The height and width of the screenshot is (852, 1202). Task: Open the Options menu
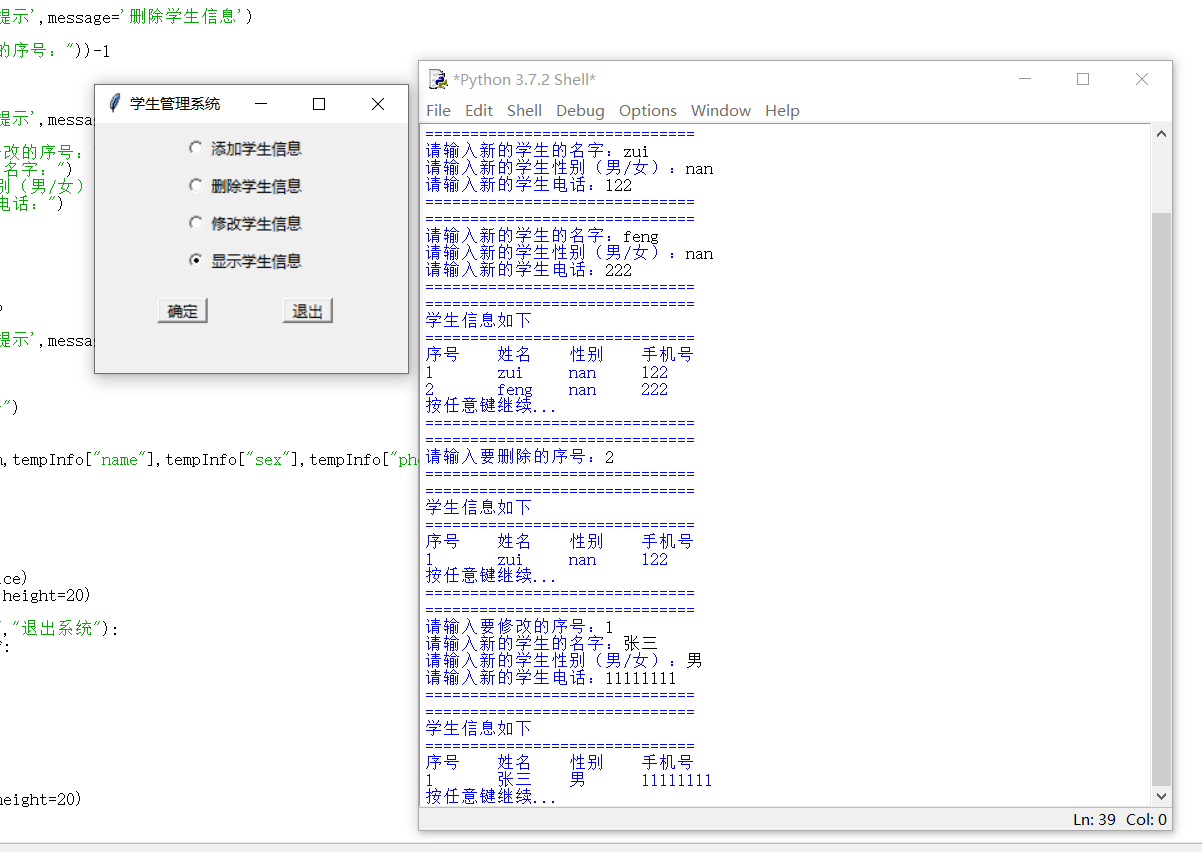tap(647, 110)
